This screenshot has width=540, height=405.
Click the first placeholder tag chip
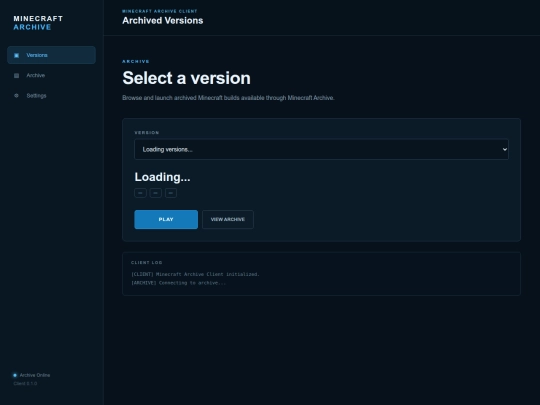(x=140, y=193)
